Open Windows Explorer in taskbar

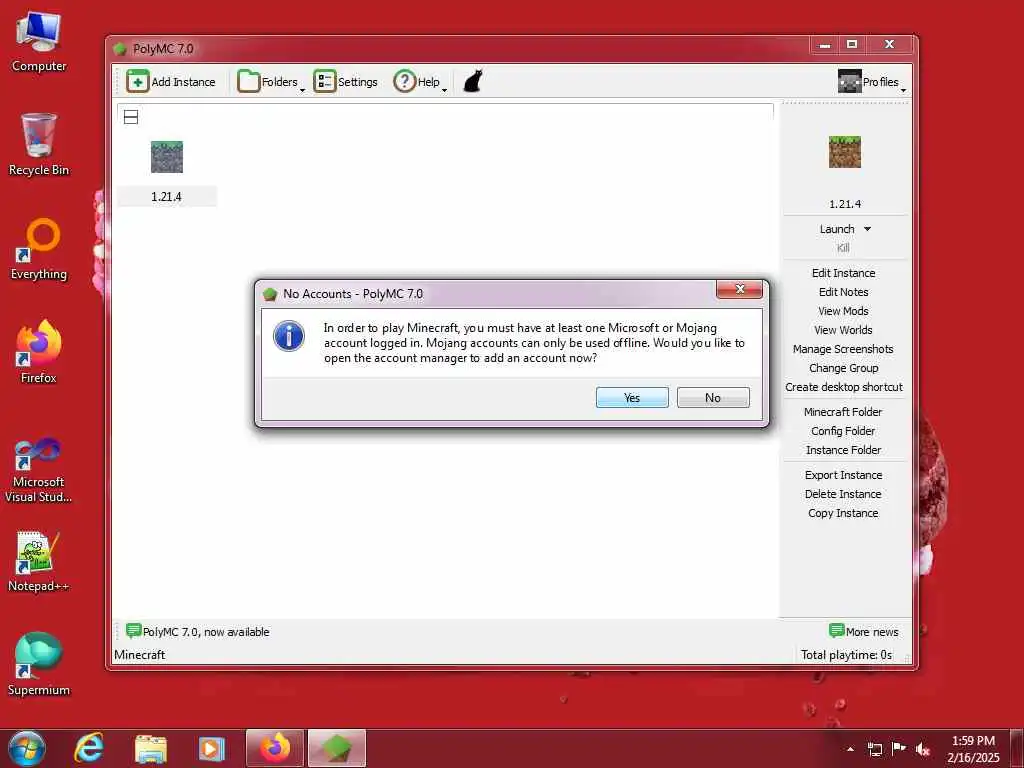coord(151,748)
